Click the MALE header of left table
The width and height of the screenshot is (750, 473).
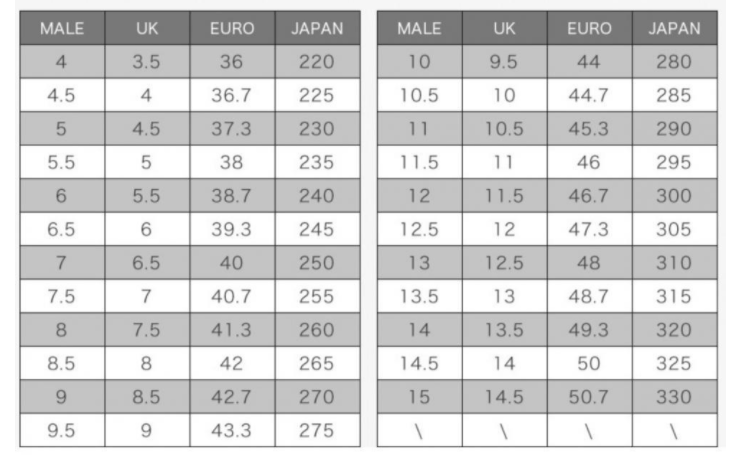(61, 28)
